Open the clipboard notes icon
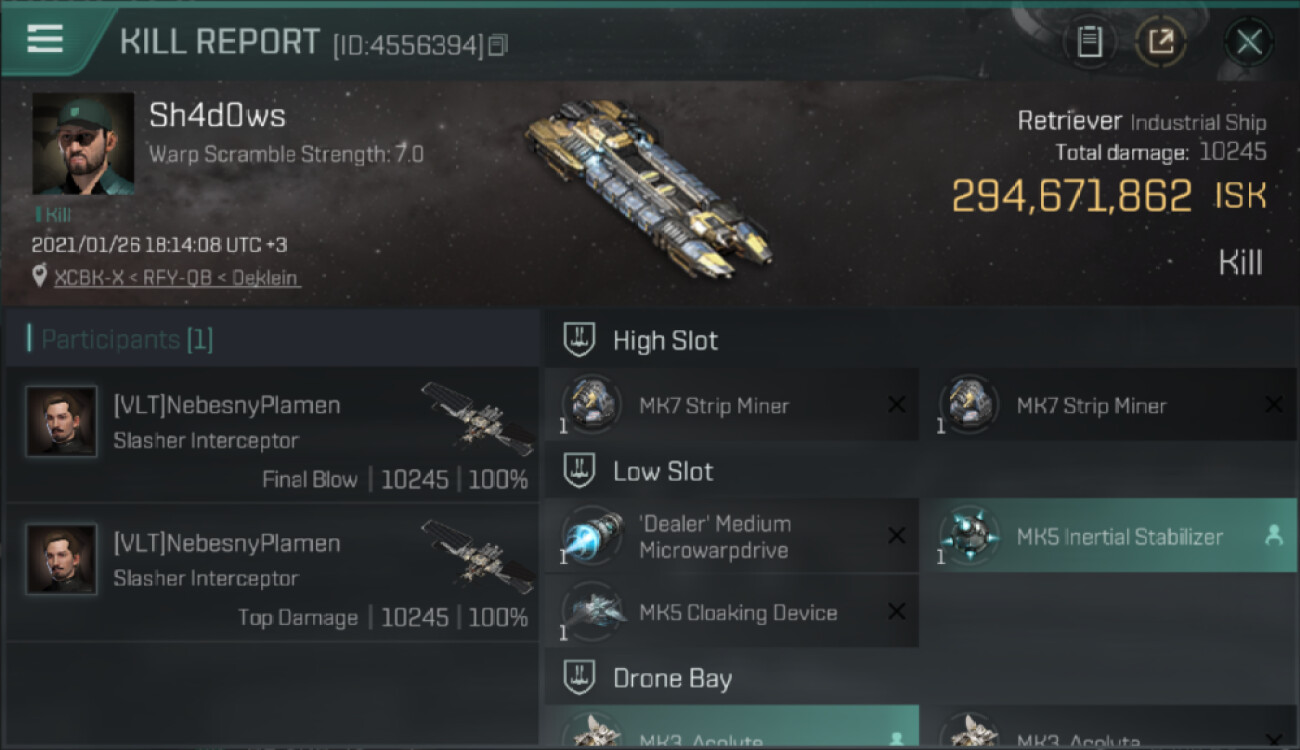This screenshot has width=1300, height=750. click(x=1089, y=42)
